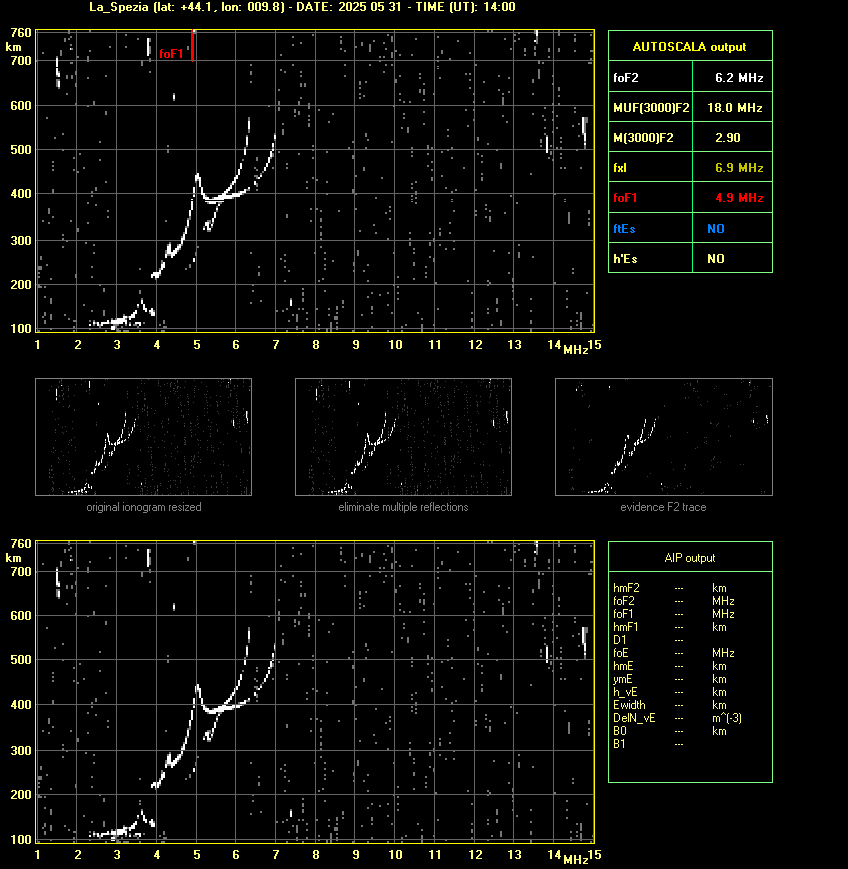Click the 400 height label on top ionogram
Viewport: 848px width, 869px height.
click(x=21, y=194)
